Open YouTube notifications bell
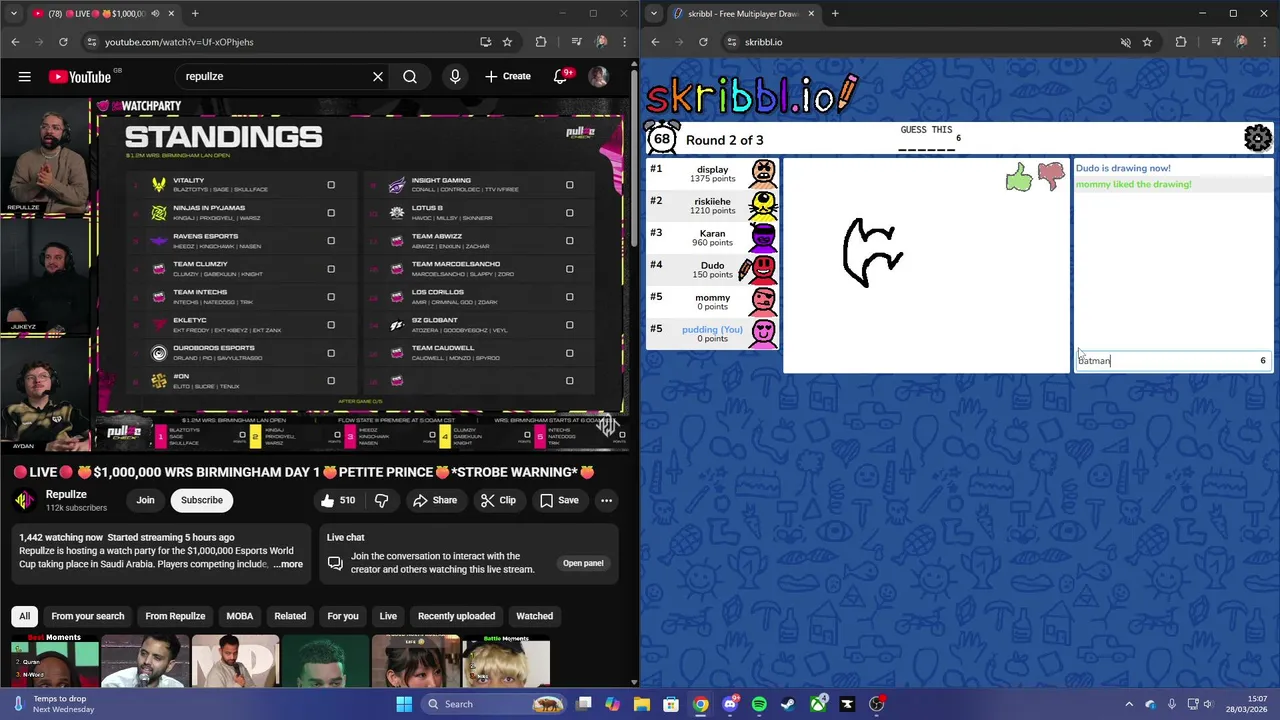This screenshot has width=1280, height=720. tap(561, 76)
